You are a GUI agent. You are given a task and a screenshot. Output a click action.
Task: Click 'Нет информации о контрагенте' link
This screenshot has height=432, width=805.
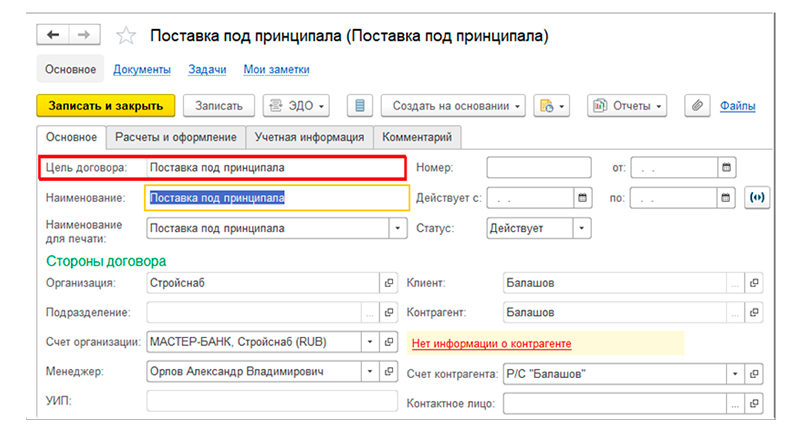491,344
